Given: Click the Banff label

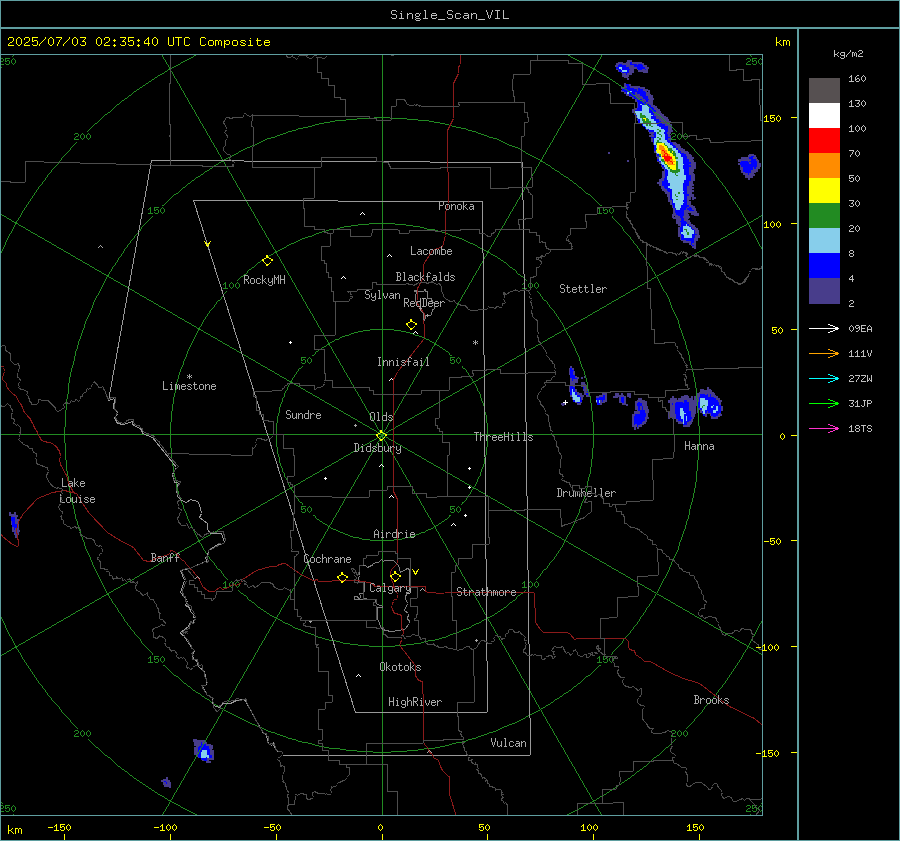Looking at the screenshot, I should 165,558.
